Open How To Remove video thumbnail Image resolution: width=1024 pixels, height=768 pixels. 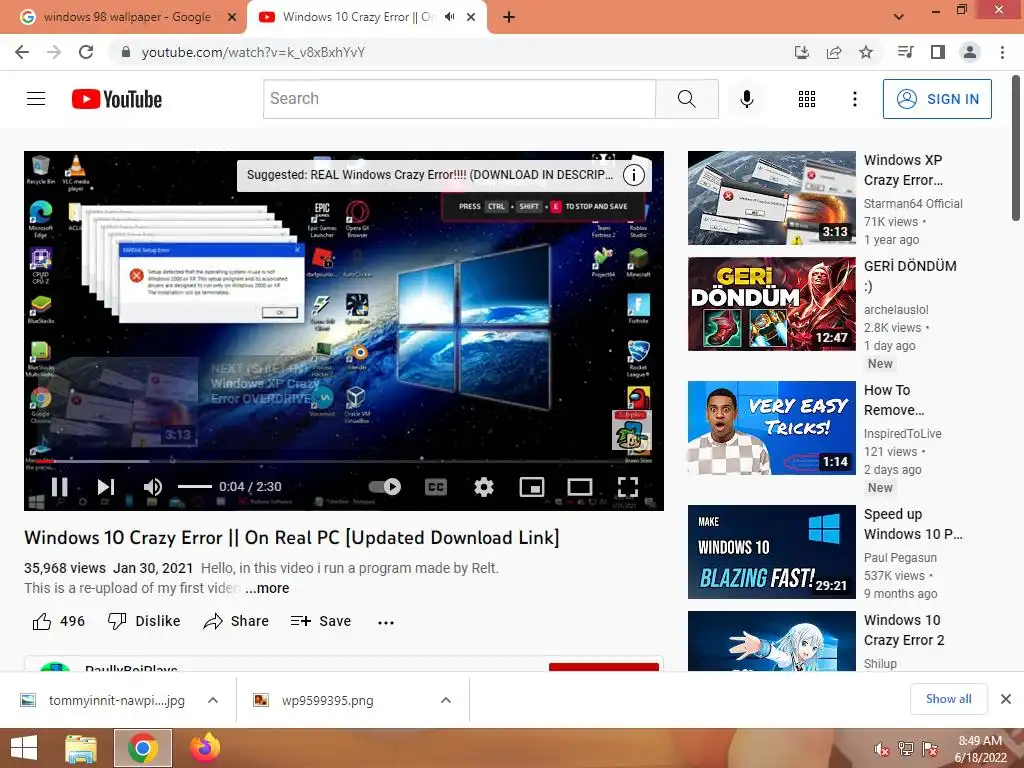[x=771, y=428]
